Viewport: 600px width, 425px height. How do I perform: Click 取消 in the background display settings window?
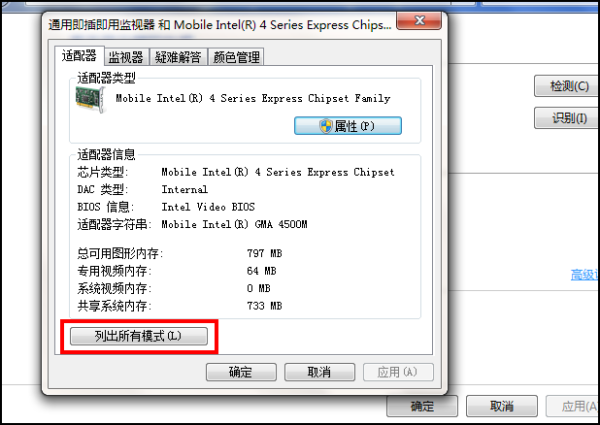[502, 406]
